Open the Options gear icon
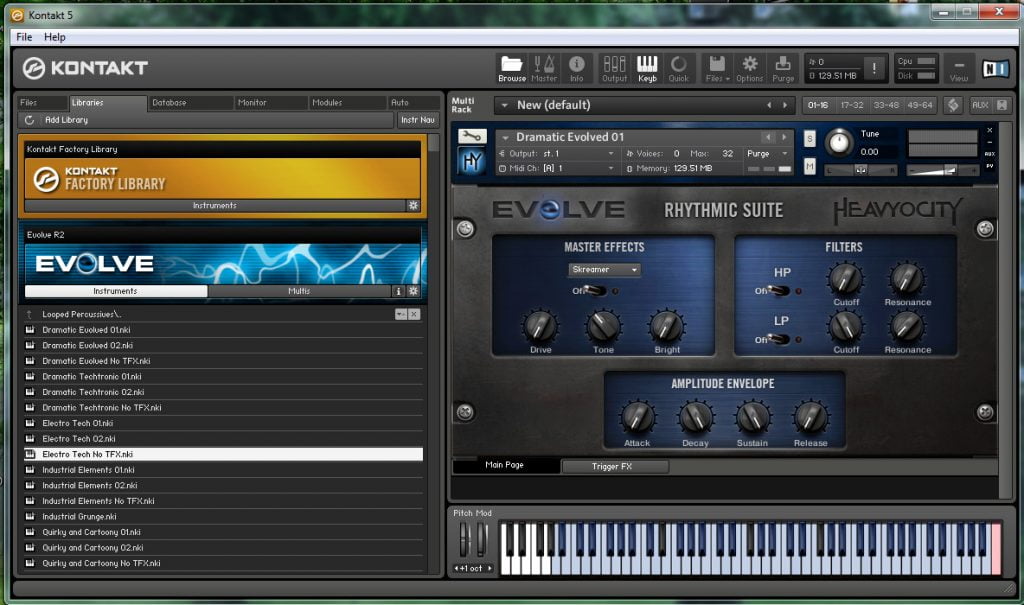 coord(749,68)
